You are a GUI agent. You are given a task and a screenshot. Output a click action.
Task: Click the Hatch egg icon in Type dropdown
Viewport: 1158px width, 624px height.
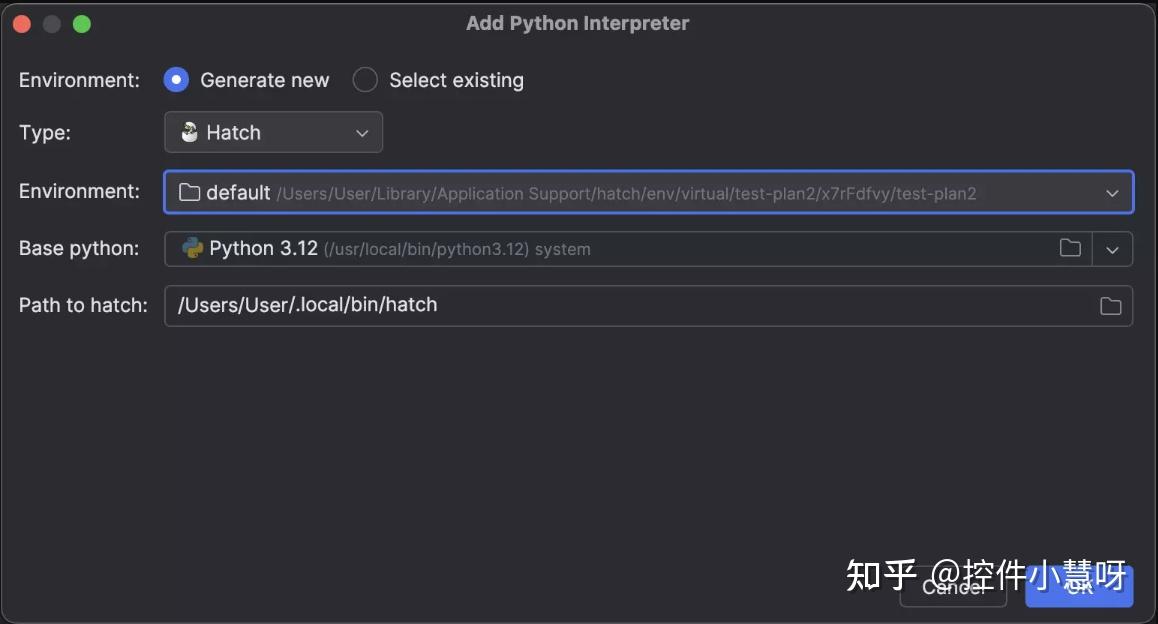(x=190, y=131)
